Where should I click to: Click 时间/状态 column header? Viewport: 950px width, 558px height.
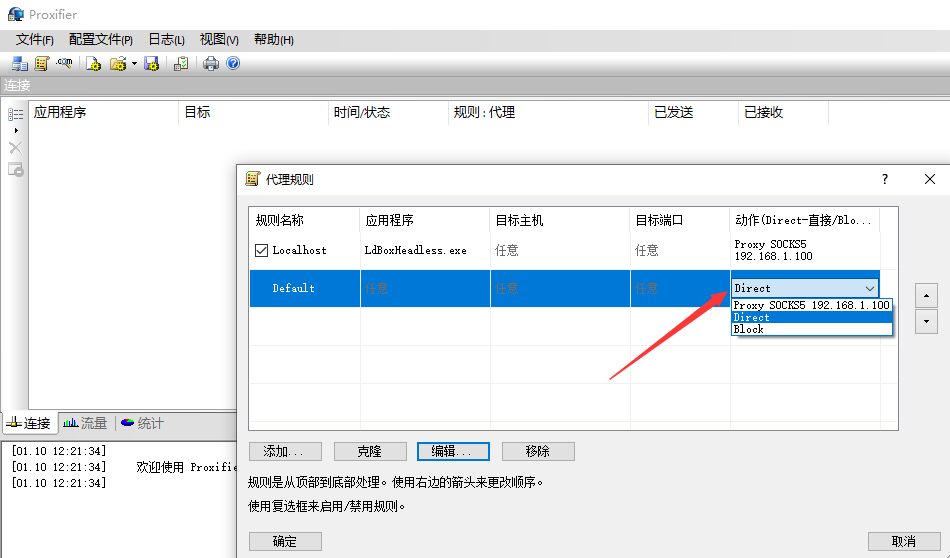[x=388, y=113]
